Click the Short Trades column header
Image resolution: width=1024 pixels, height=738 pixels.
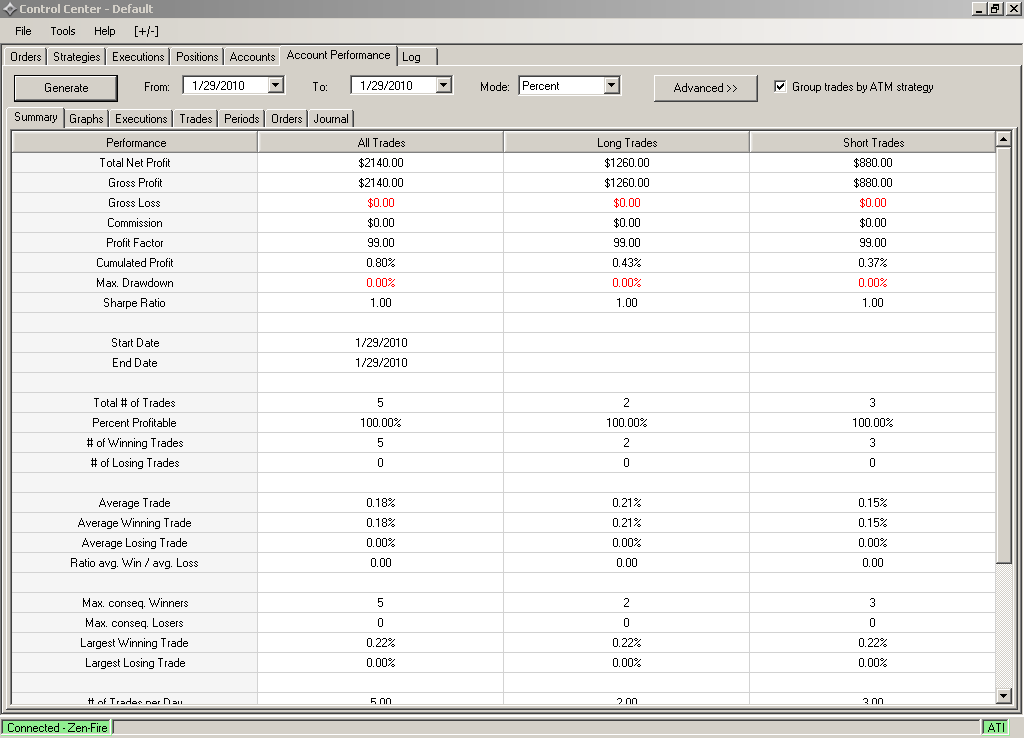(873, 142)
